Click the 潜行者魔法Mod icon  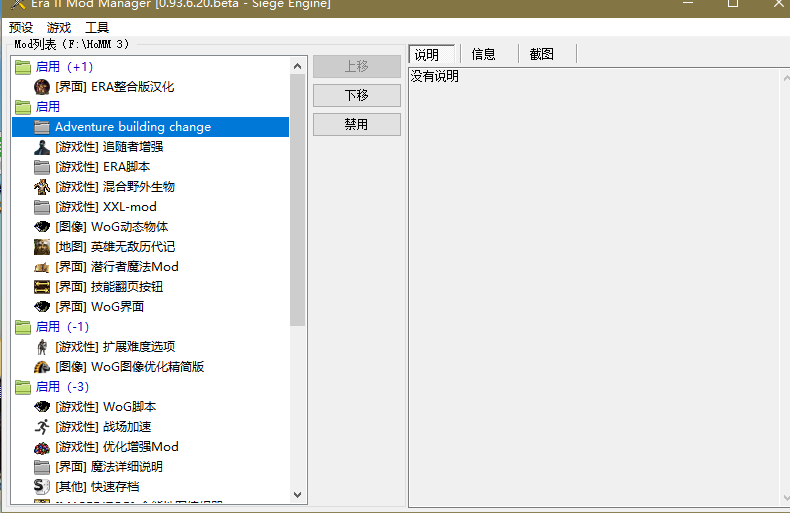[x=42, y=267]
